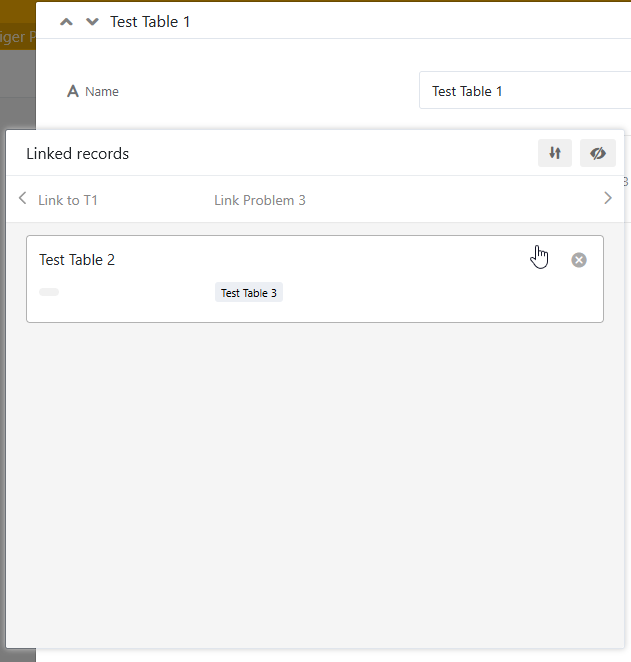Go to previous record with up arrow
Viewport: 631px width, 662px height.
point(67,22)
